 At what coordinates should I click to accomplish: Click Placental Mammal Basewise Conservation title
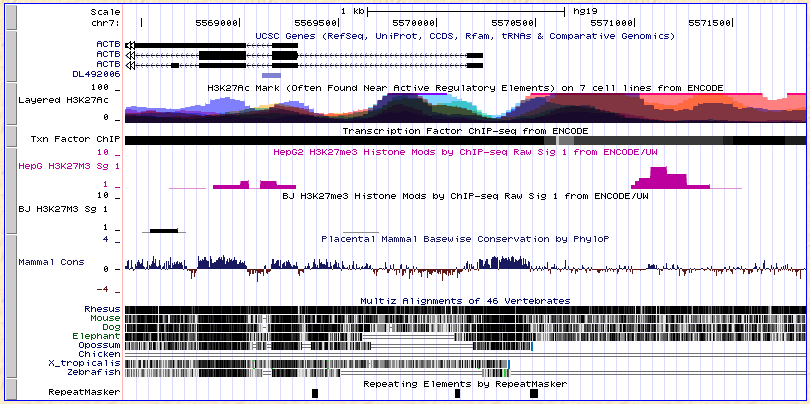(x=465, y=239)
